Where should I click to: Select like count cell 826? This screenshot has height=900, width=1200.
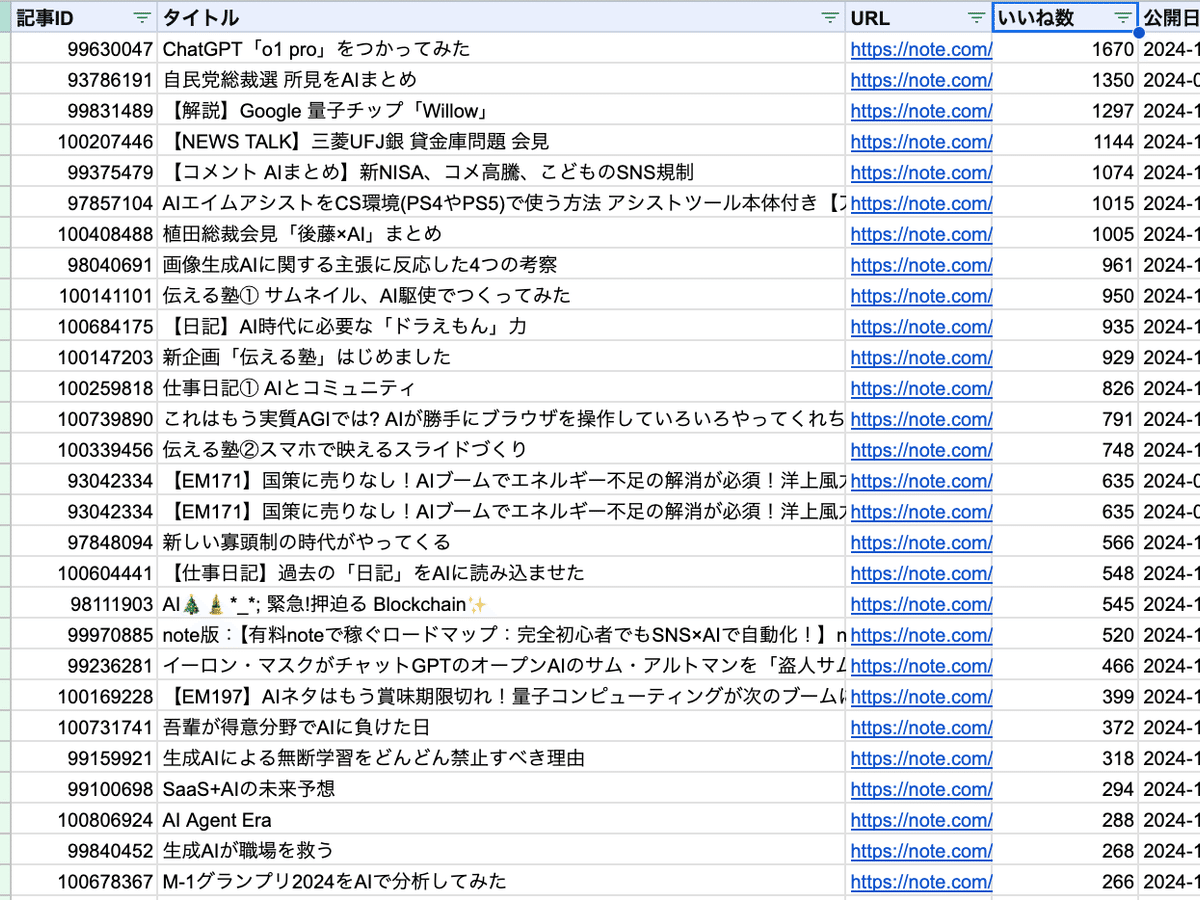(1065, 389)
